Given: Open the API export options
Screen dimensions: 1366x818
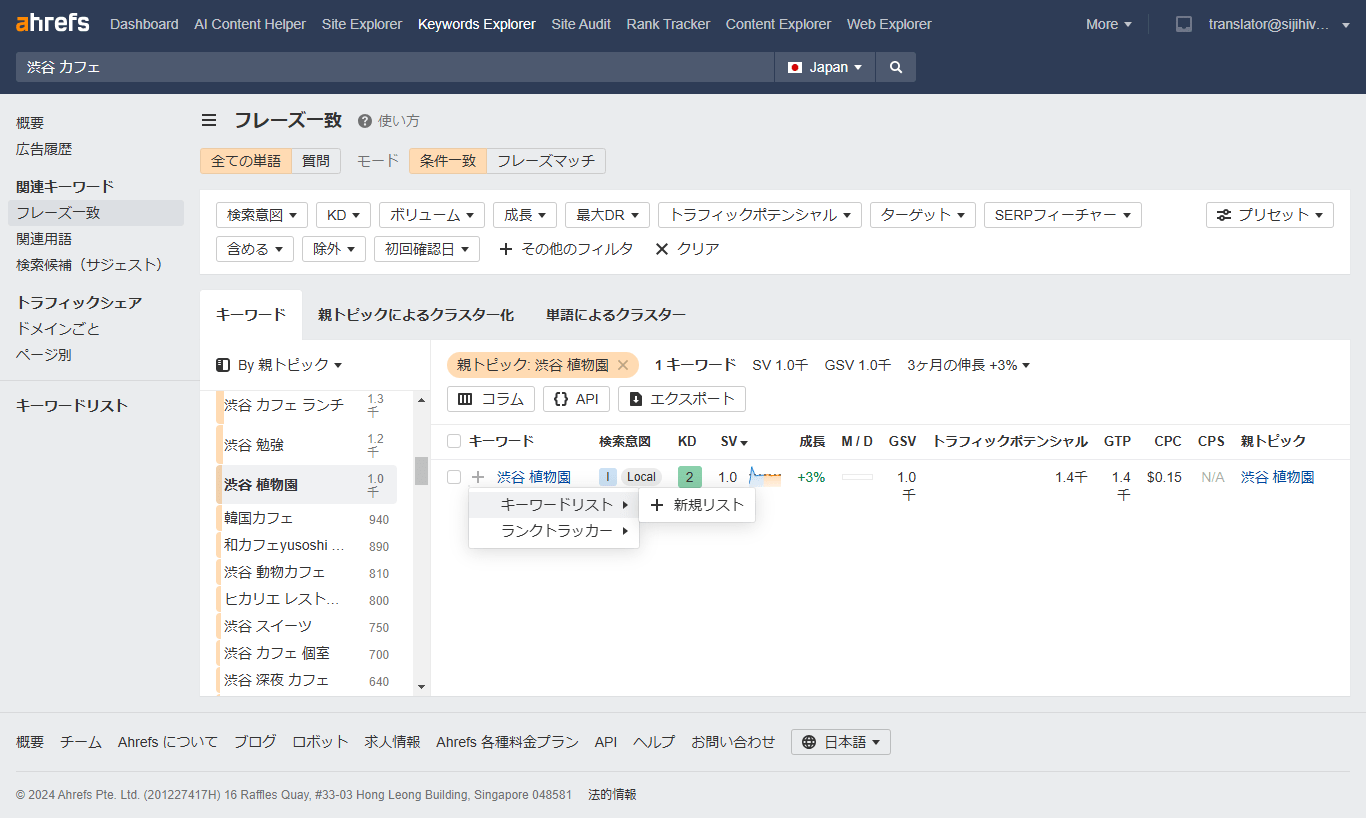Looking at the screenshot, I should click(x=576, y=398).
